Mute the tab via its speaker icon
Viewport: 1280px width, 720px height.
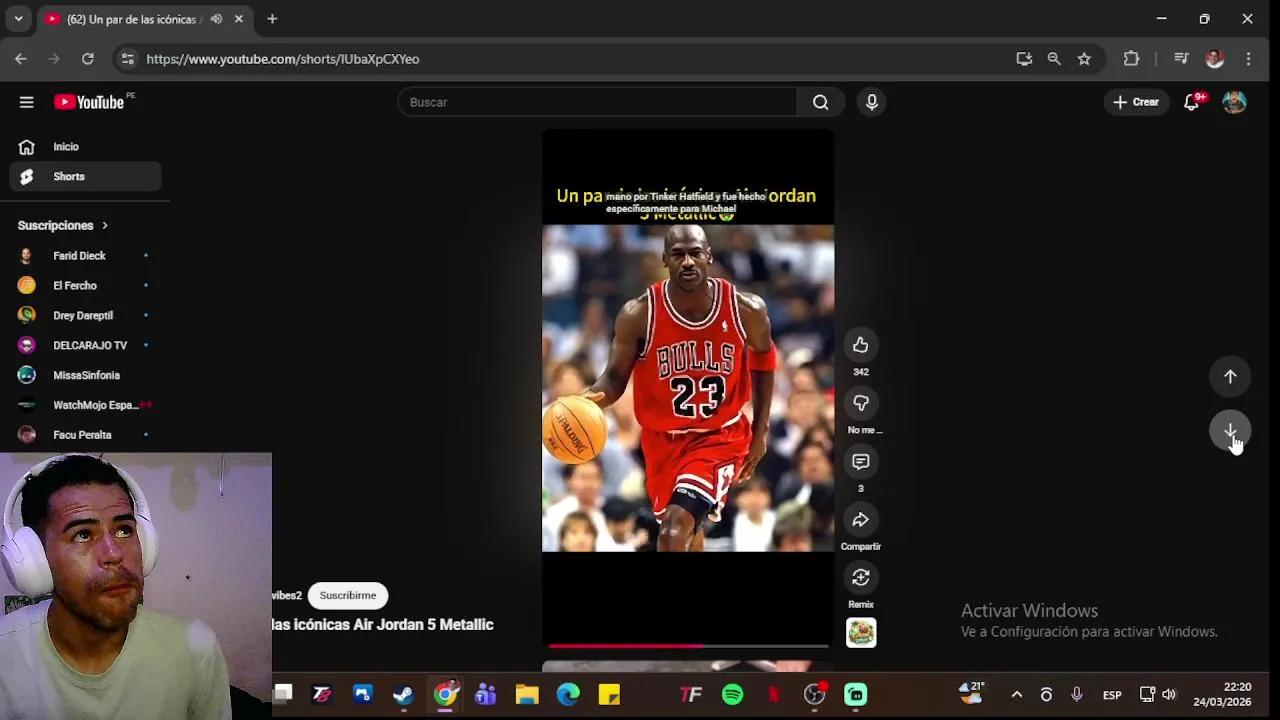[216, 19]
